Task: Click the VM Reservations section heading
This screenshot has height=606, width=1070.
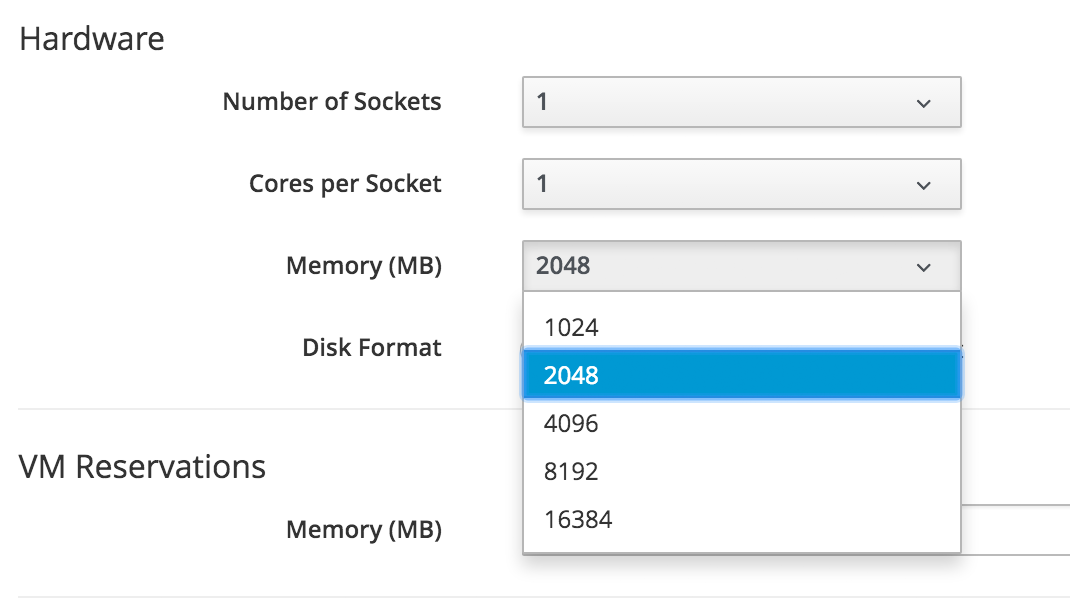Action: point(143,466)
